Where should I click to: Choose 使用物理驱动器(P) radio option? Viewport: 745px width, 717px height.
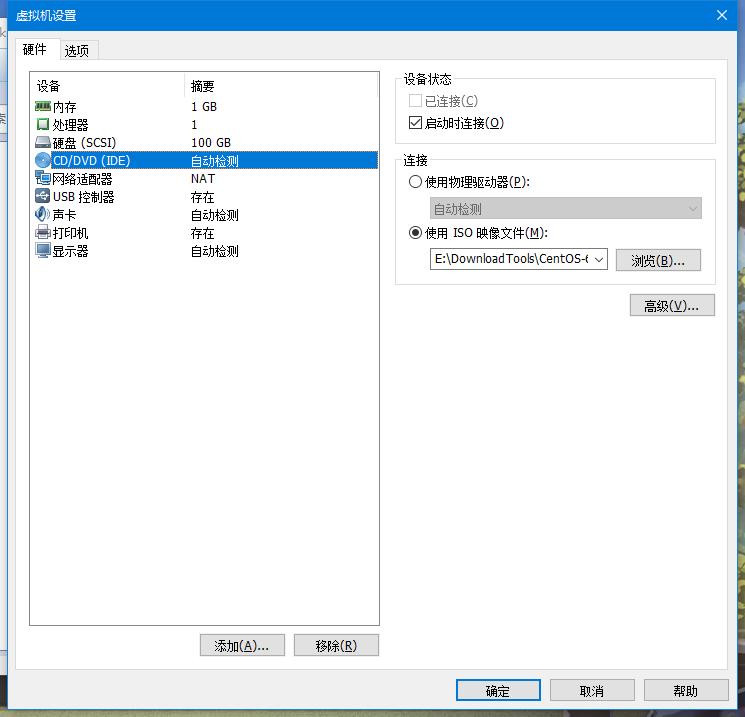pyautogui.click(x=415, y=182)
